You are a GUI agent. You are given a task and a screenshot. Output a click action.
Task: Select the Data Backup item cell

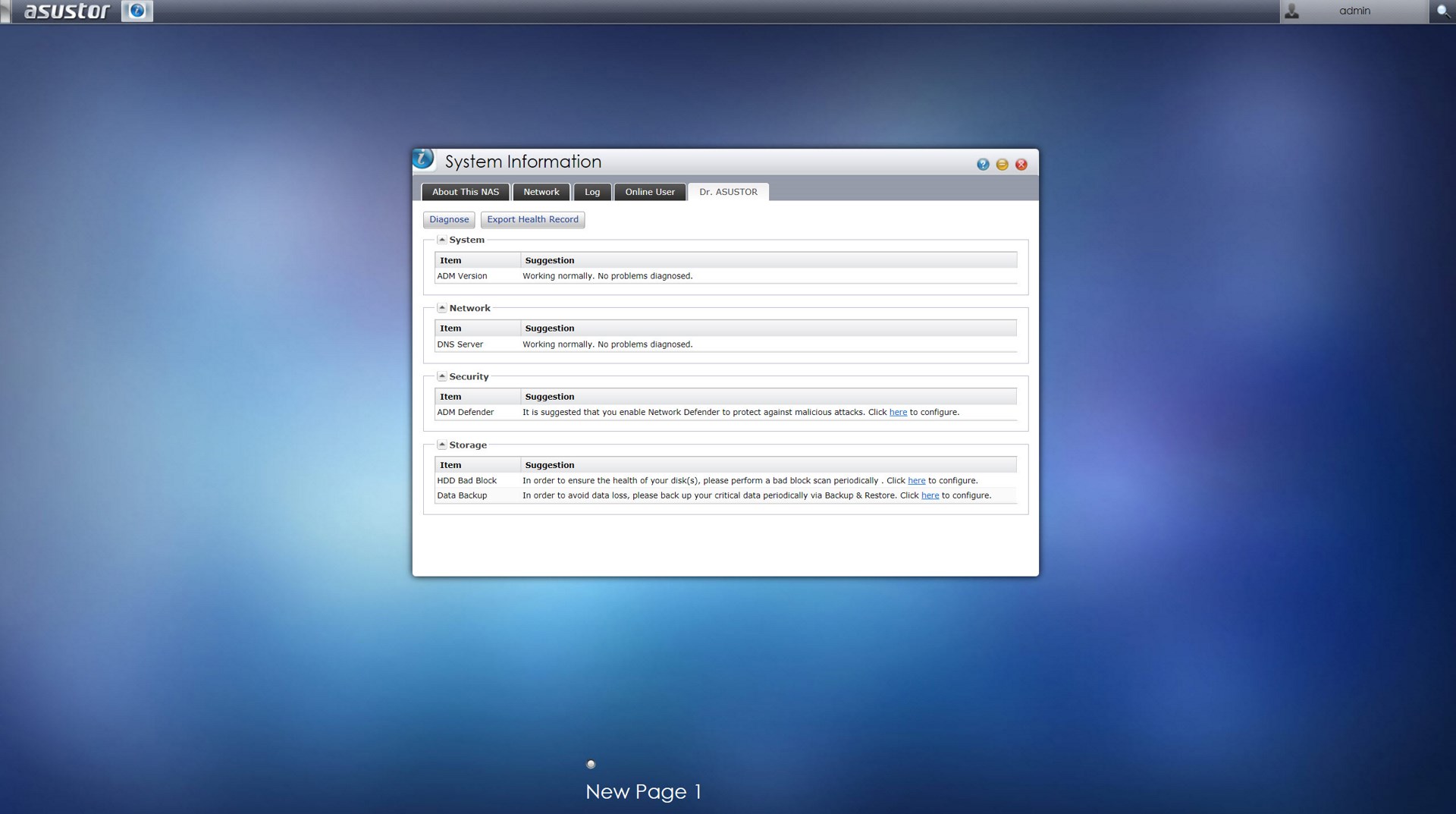[x=478, y=495]
